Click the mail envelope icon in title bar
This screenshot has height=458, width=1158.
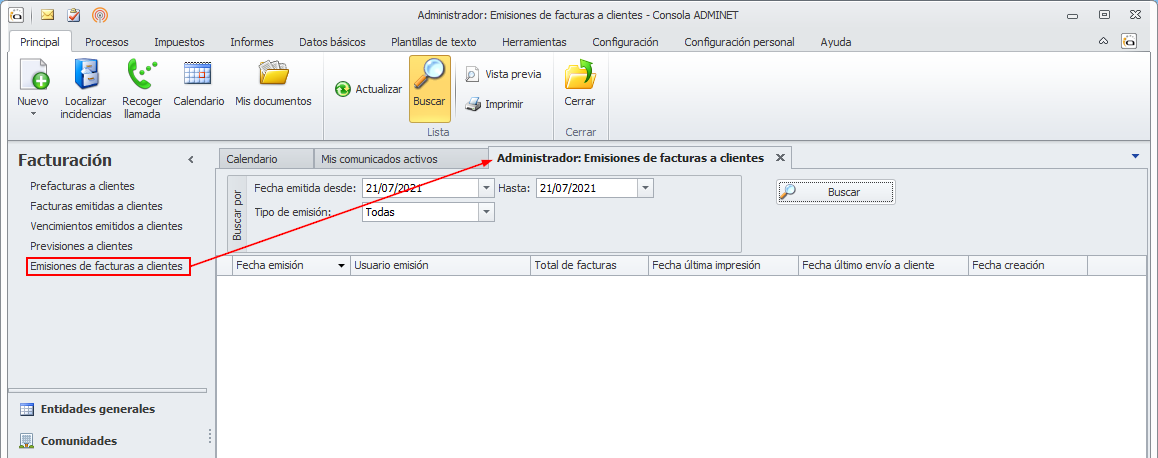47,15
